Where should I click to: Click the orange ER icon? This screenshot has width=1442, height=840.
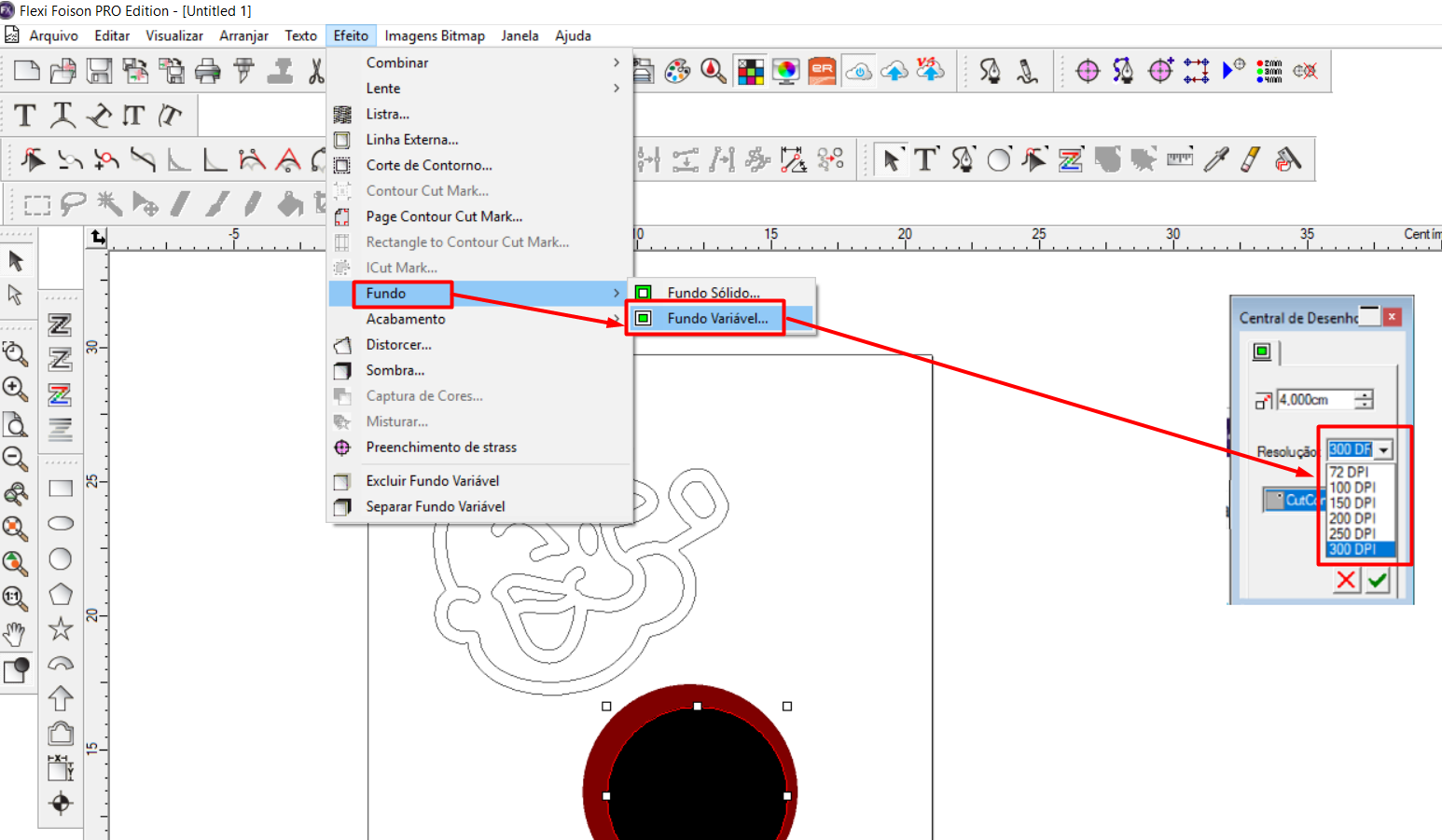(x=823, y=71)
